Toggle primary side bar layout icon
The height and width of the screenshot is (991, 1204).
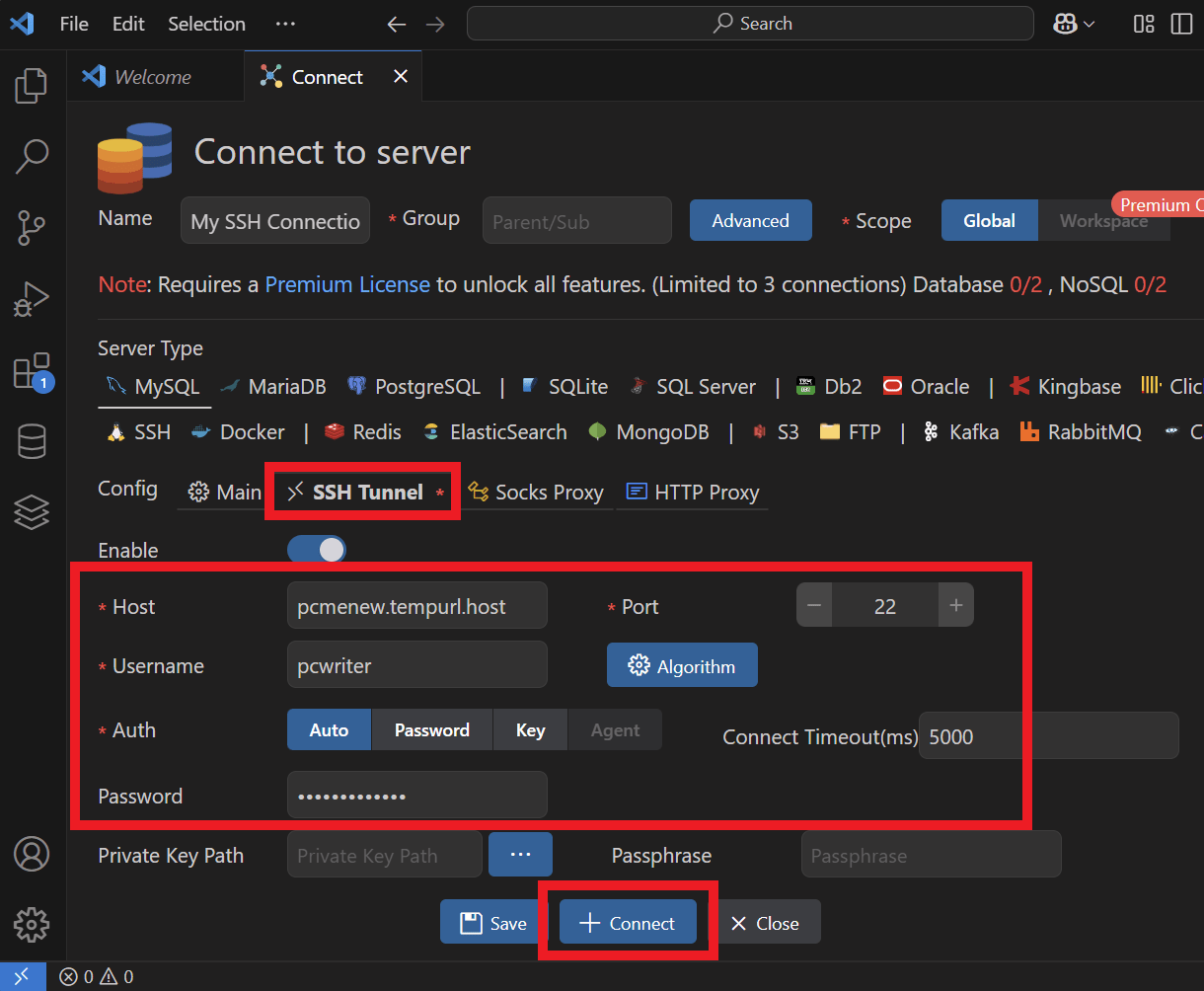tap(1181, 24)
